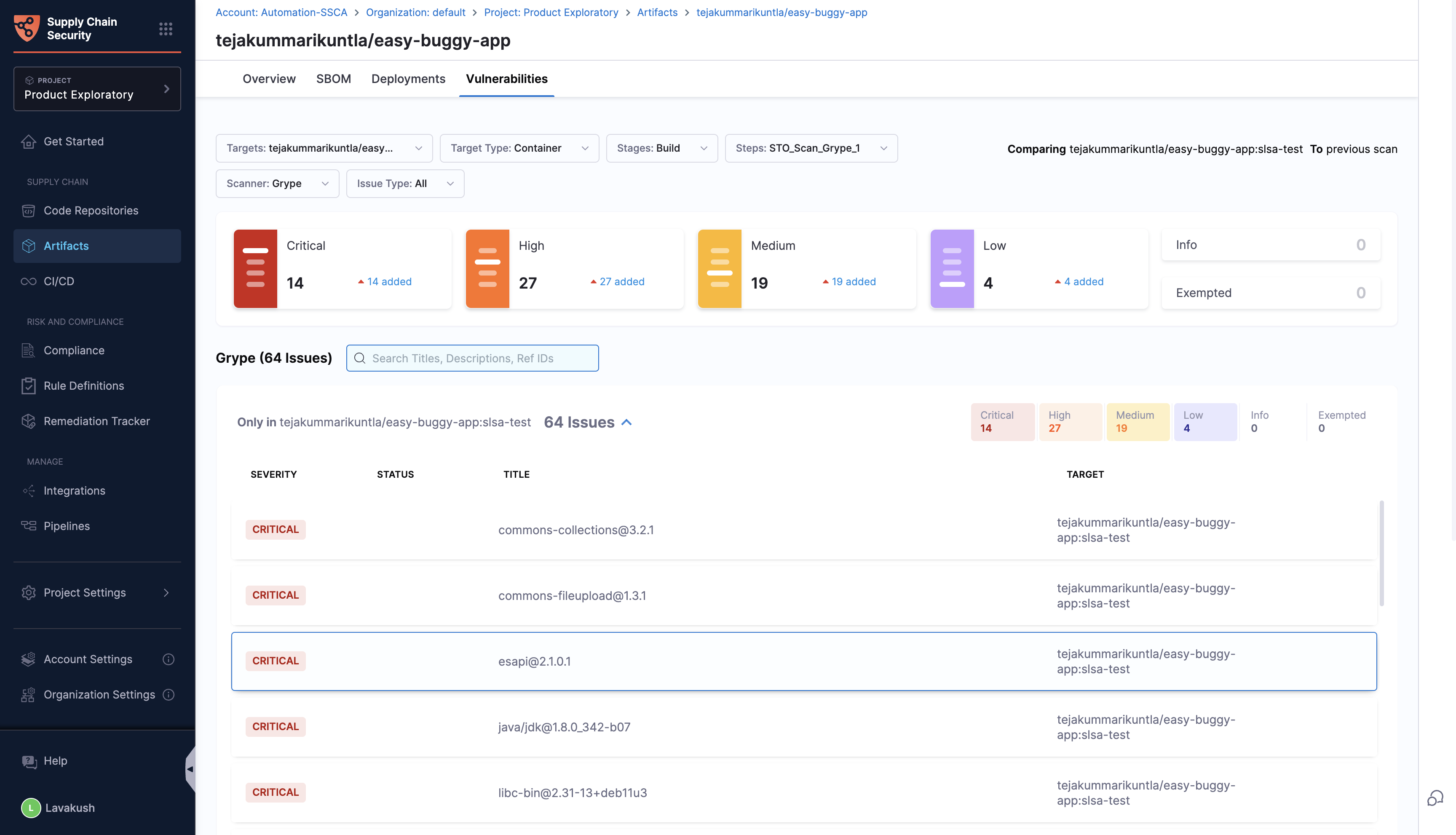Screen dimensions: 1456x835
Task: Open the module switcher grid icon
Action: (166, 29)
